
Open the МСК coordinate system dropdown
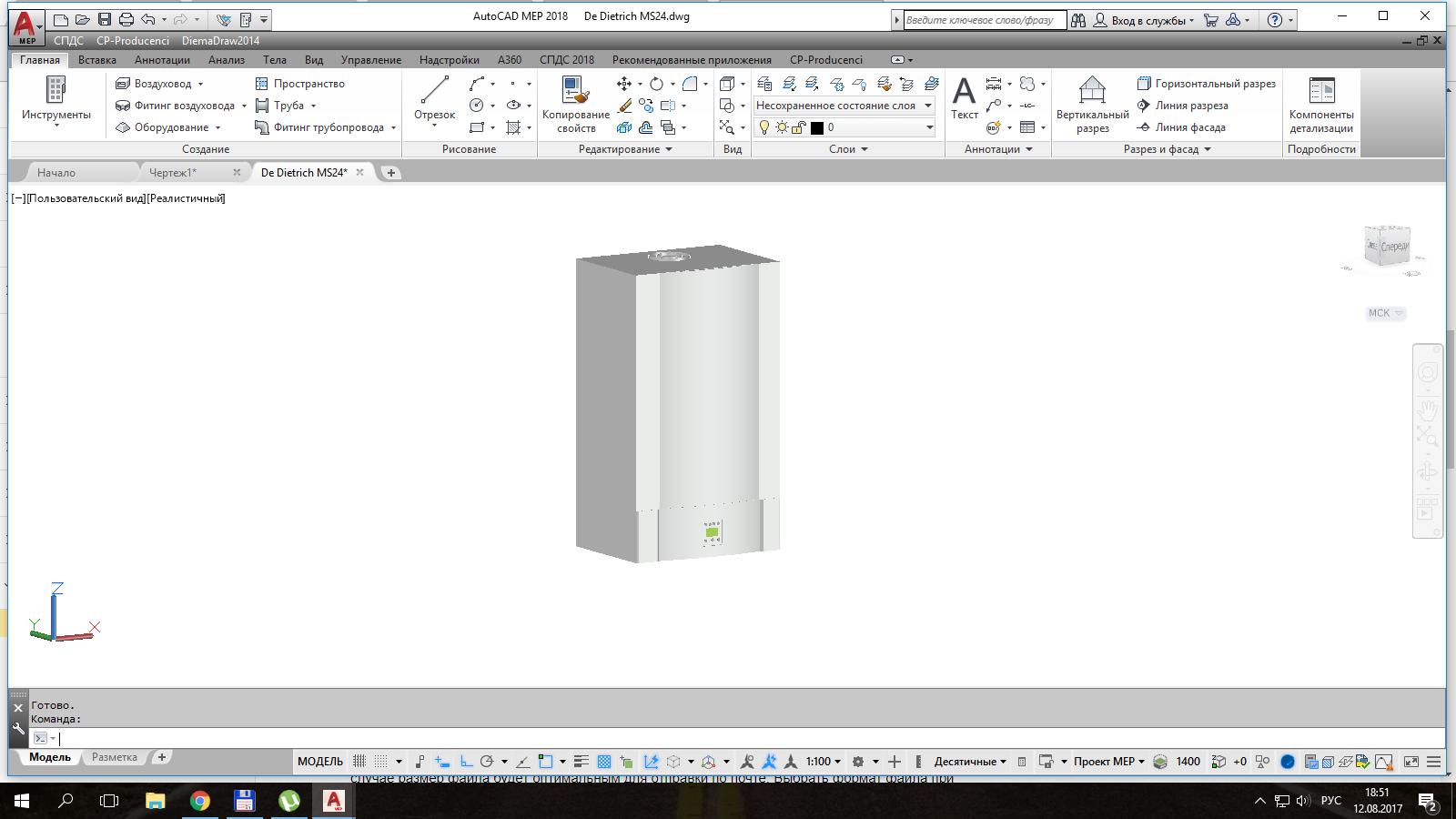tap(1386, 313)
